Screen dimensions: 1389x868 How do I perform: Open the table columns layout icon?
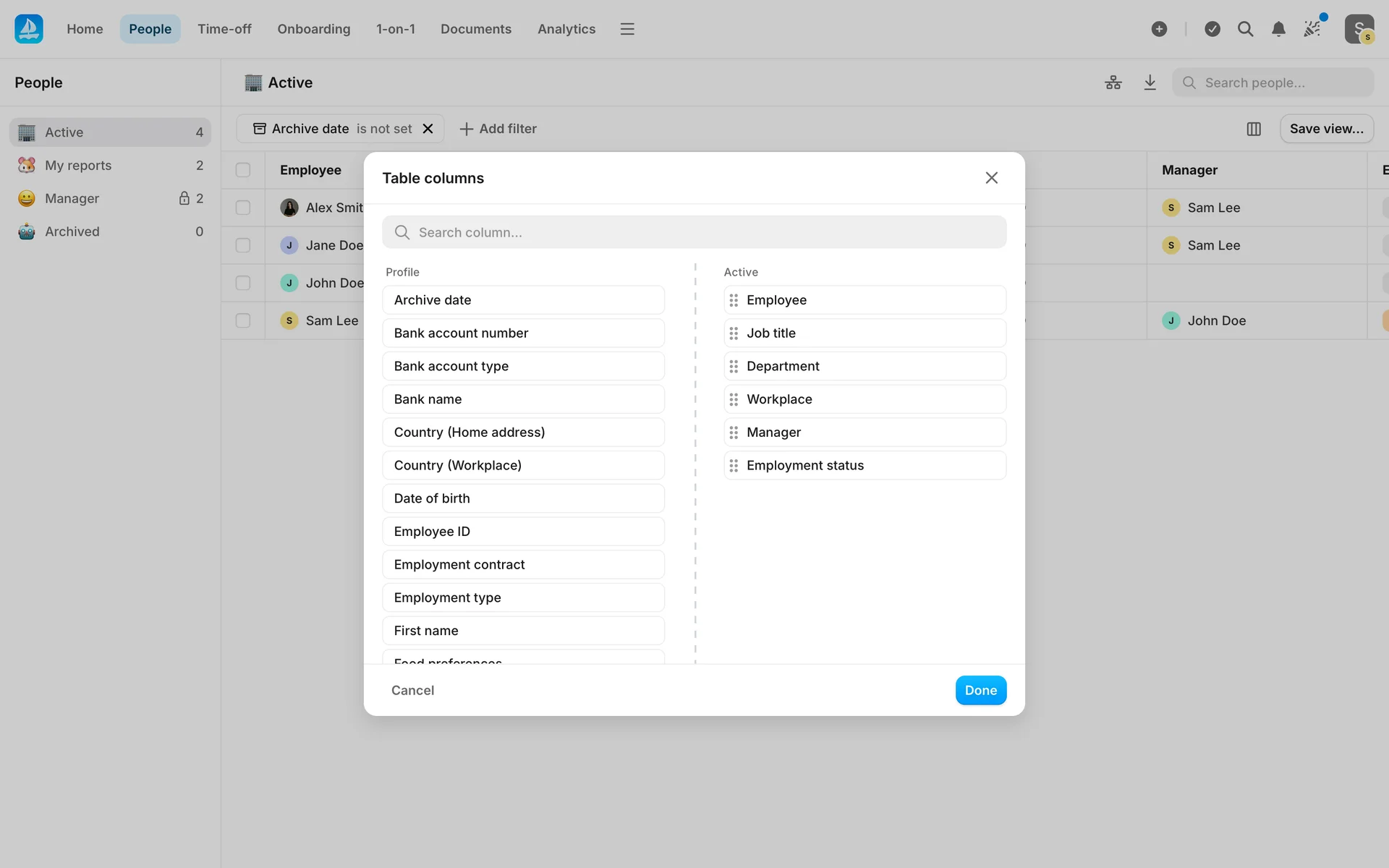(x=1254, y=129)
